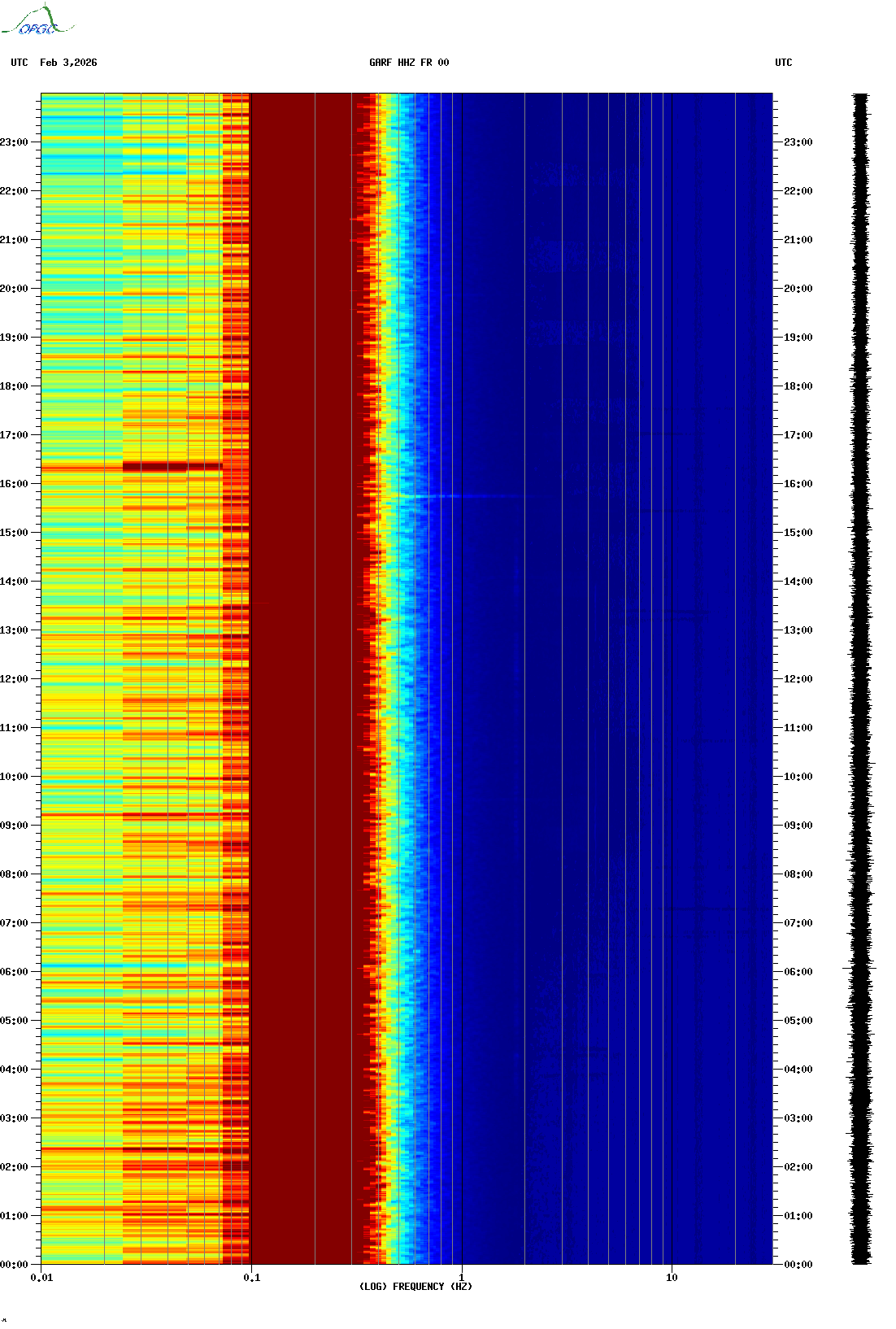Viewport: 896px width, 1329px height.
Task: Click the 0.1 frequency axis label
Action: pos(251,1278)
